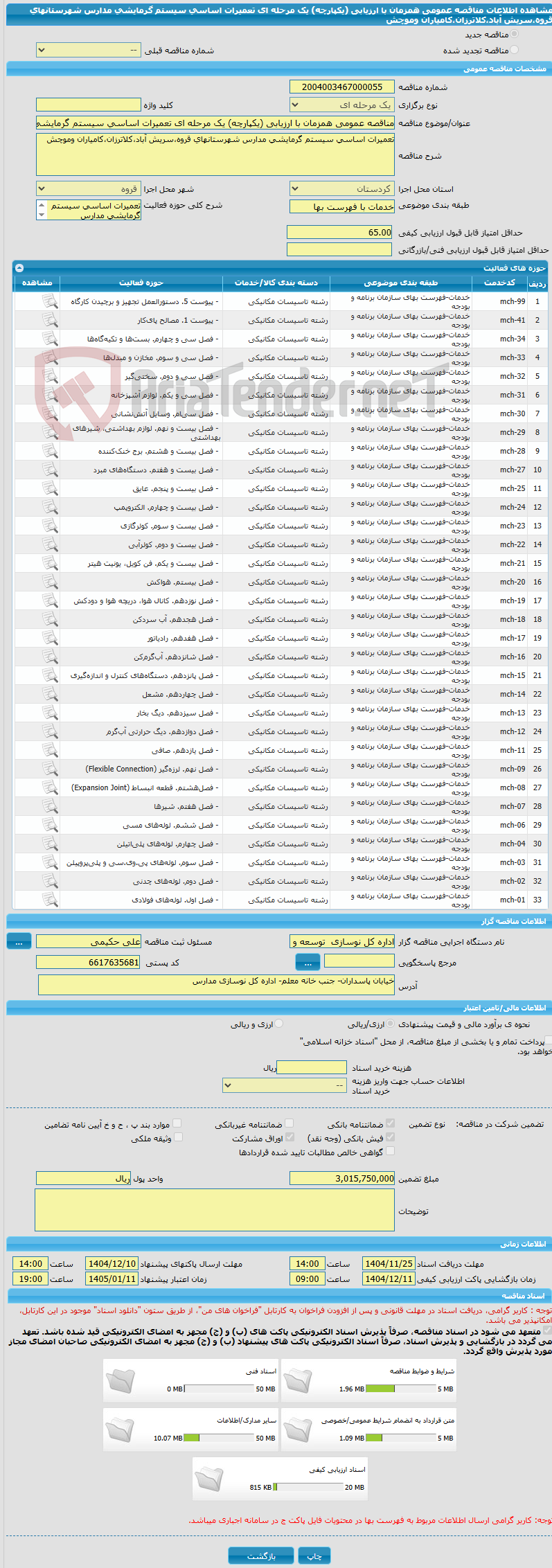
Task: View details of row mch-23
Action: 50,526
